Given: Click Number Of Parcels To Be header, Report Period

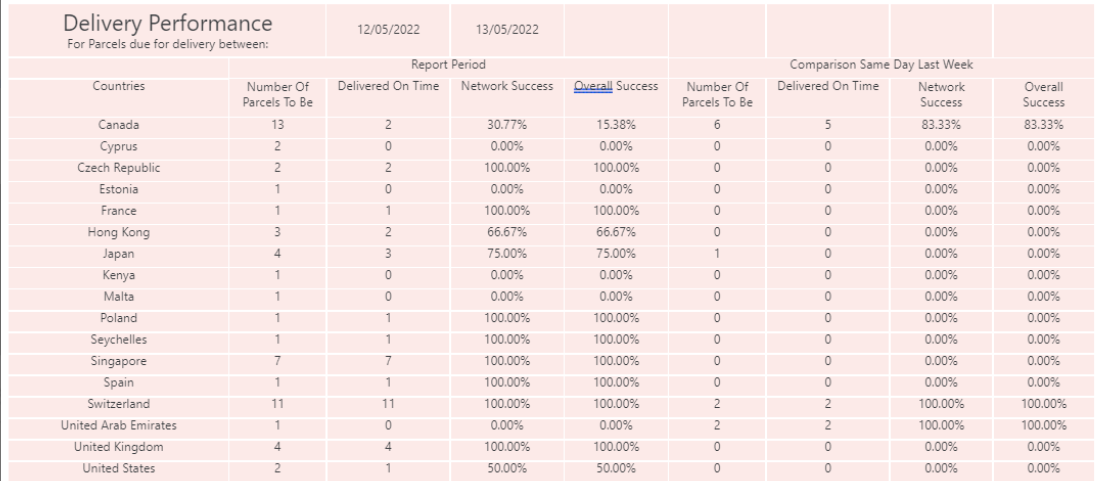Looking at the screenshot, I should pos(278,94).
